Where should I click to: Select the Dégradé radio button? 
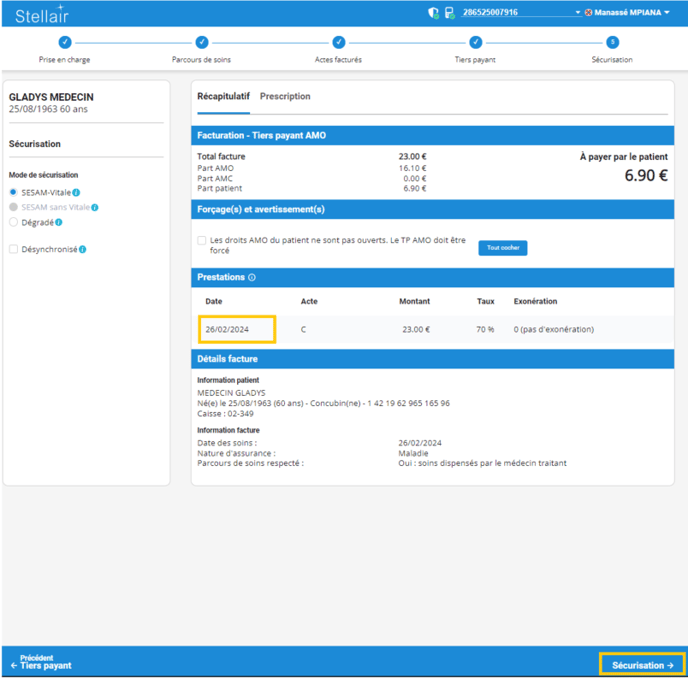pyautogui.click(x=13, y=222)
